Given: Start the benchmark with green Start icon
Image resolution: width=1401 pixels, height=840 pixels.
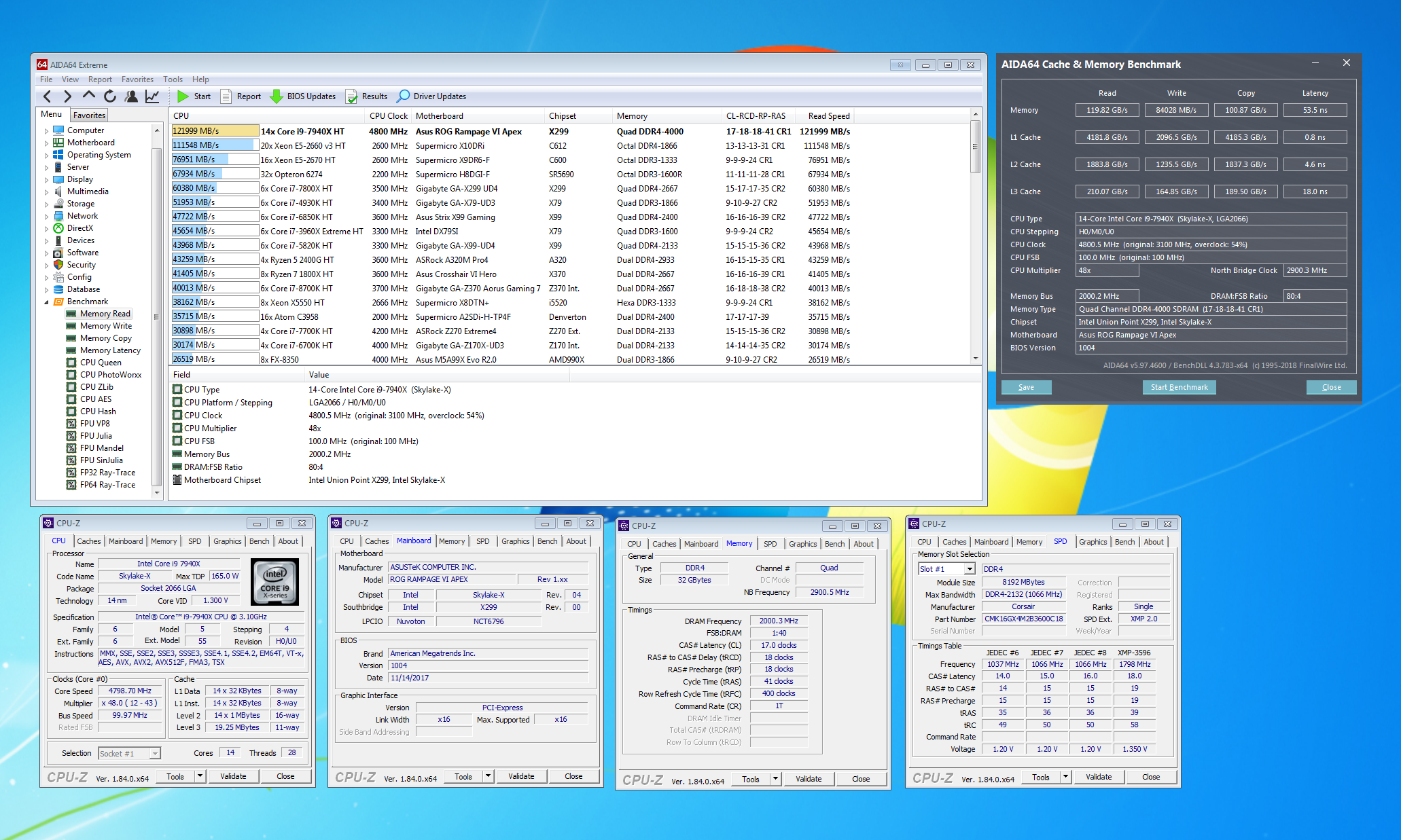Looking at the screenshot, I should pyautogui.click(x=194, y=96).
